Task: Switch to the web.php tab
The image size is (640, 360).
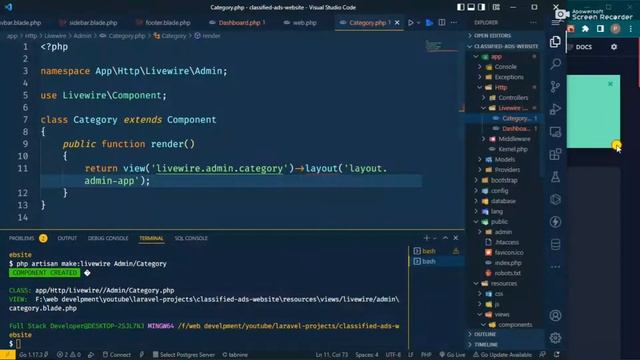Action: pyautogui.click(x=304, y=23)
